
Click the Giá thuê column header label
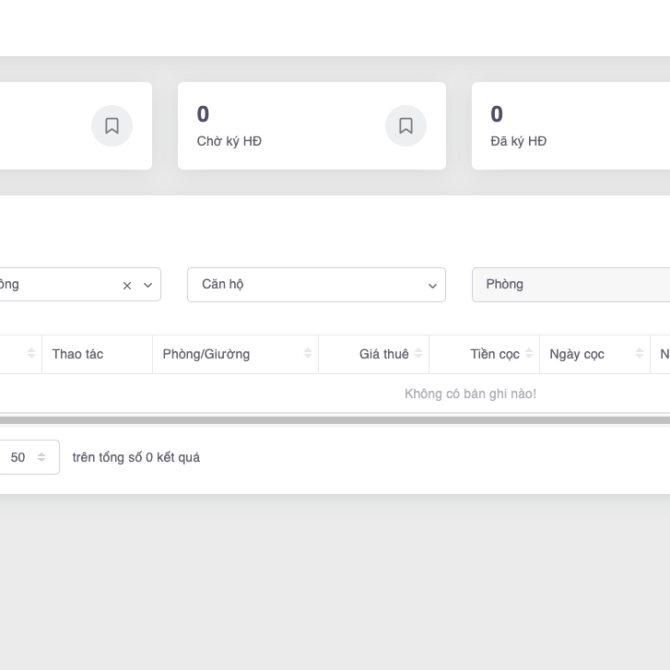[384, 354]
